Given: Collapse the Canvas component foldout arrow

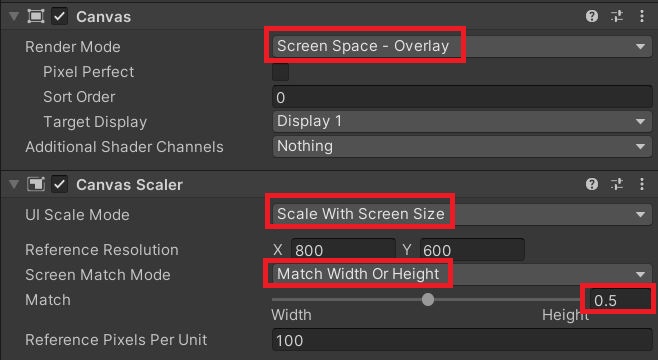Looking at the screenshot, I should [x=14, y=16].
